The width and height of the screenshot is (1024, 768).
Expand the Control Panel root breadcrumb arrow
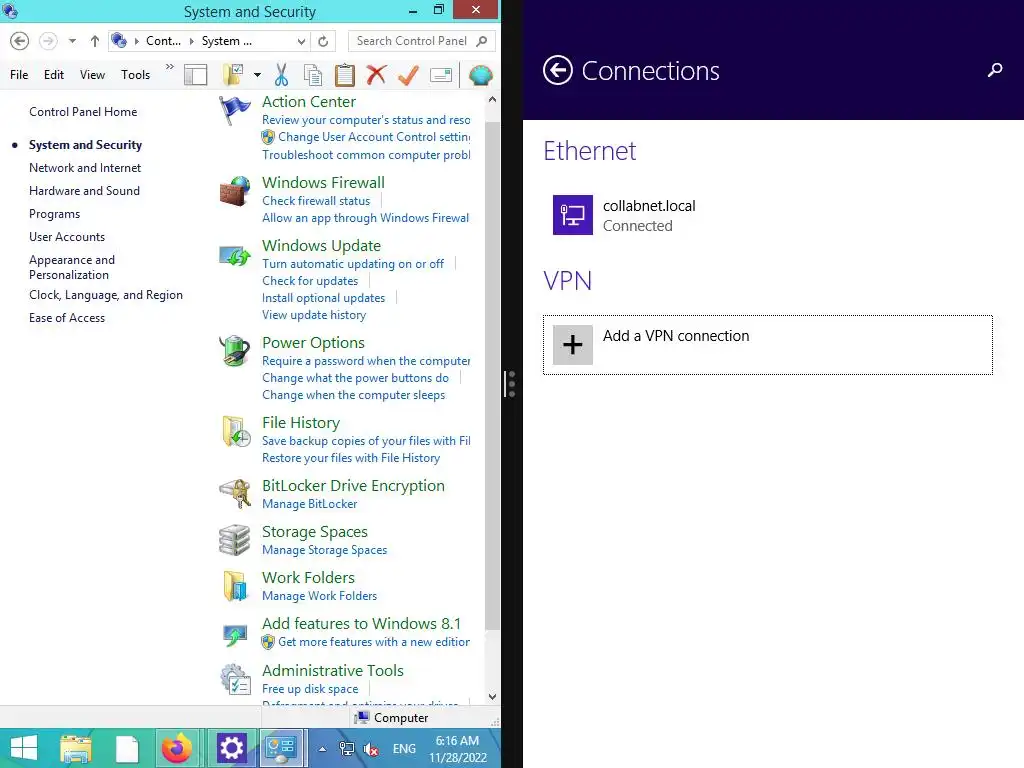136,41
